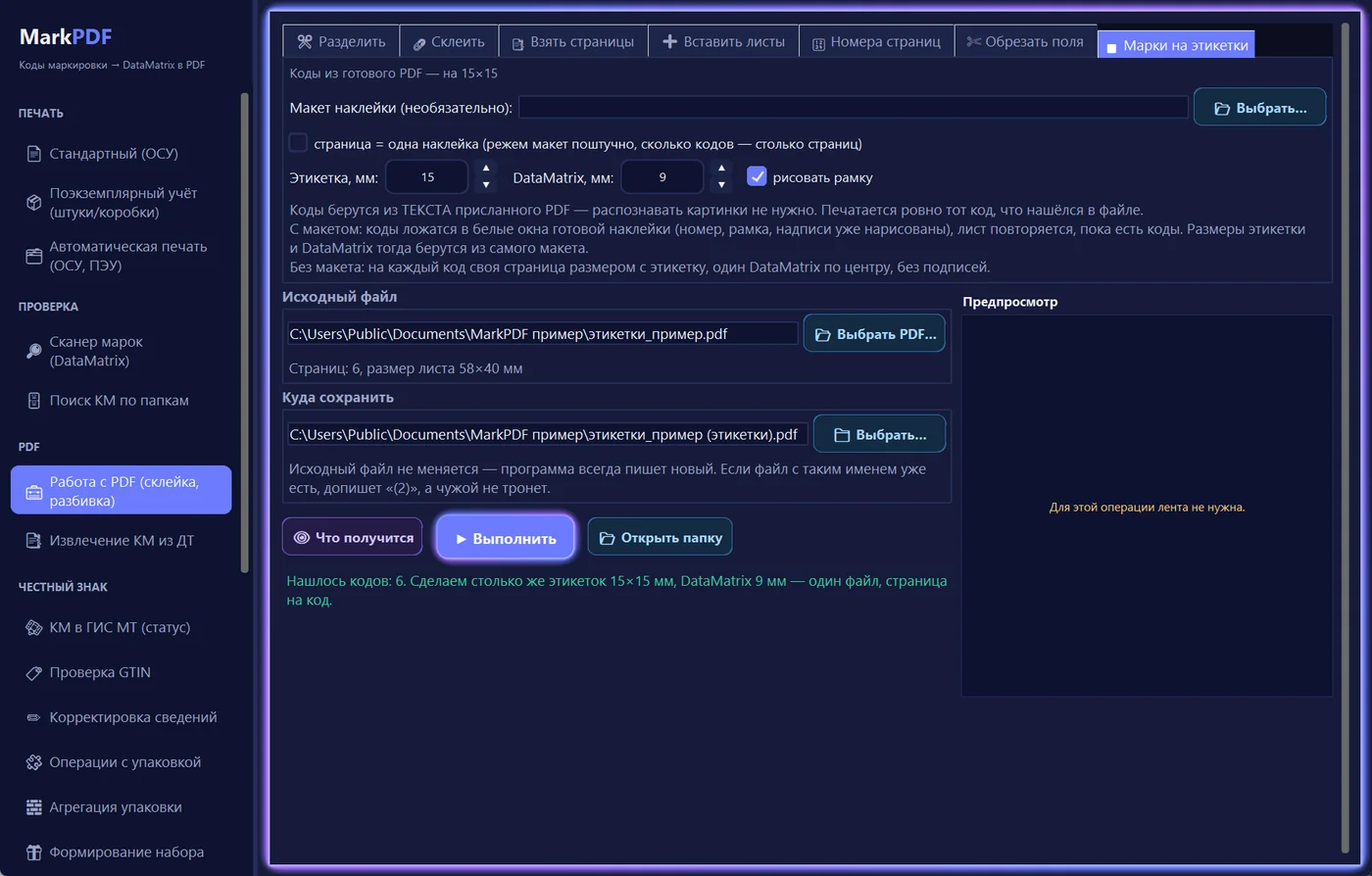Click the main panel vertical scrollbar
This screenshot has height=876, width=1372.
(x=1346, y=436)
